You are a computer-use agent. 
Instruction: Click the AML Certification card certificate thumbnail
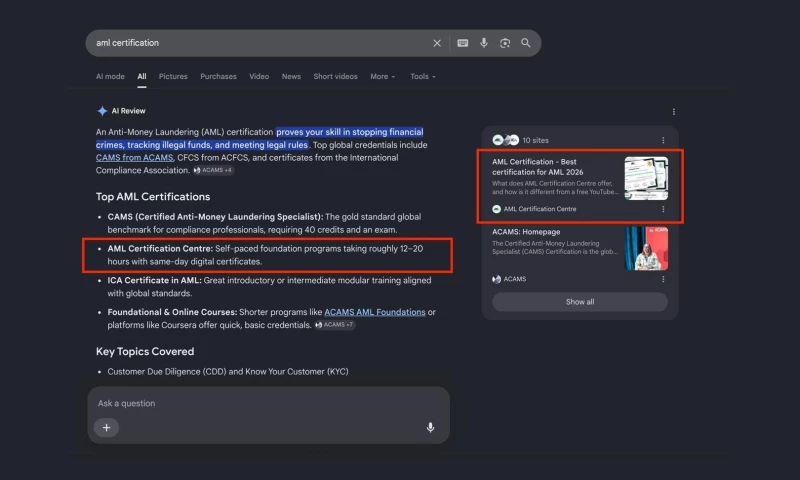pyautogui.click(x=646, y=178)
